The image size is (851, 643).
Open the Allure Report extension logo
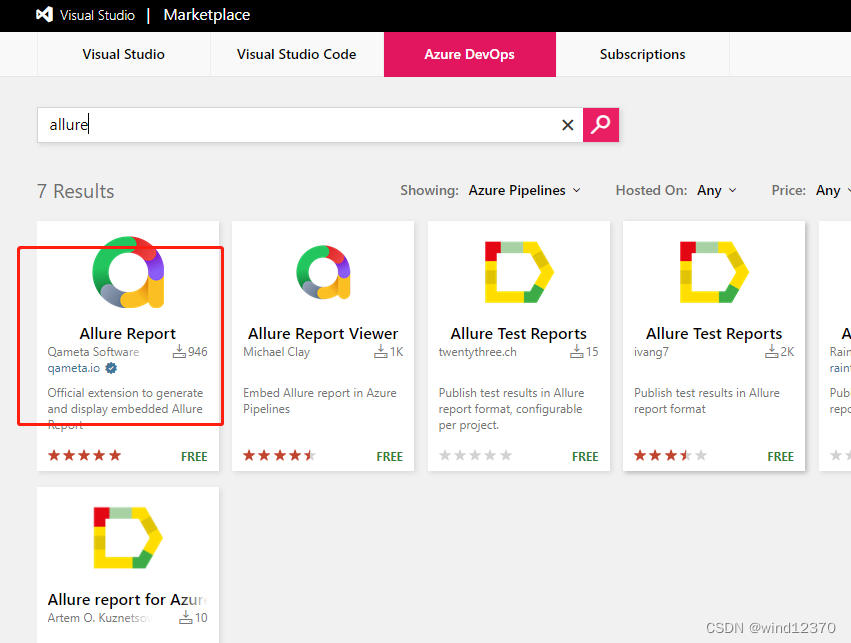point(128,272)
